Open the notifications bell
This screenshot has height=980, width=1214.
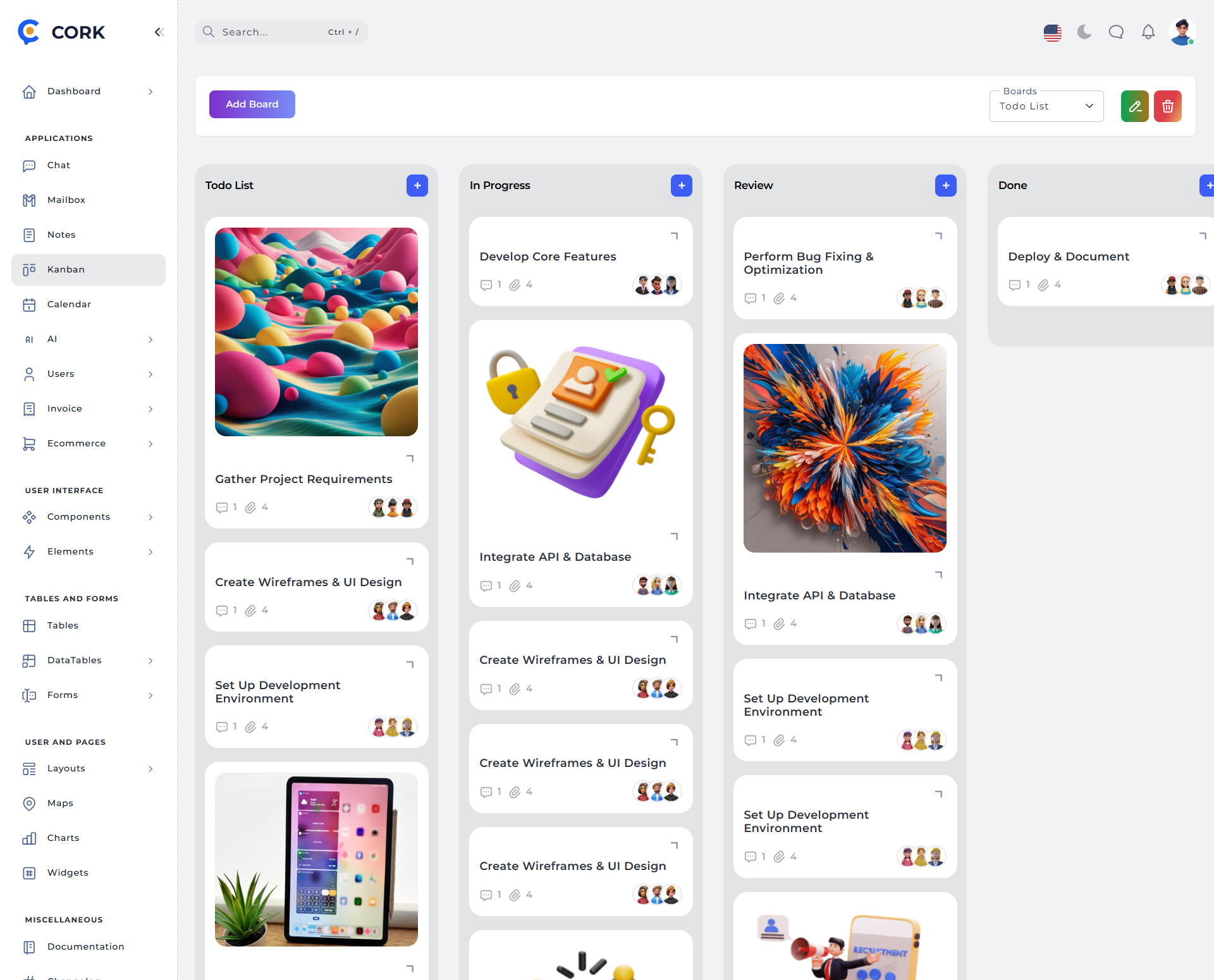[x=1148, y=32]
